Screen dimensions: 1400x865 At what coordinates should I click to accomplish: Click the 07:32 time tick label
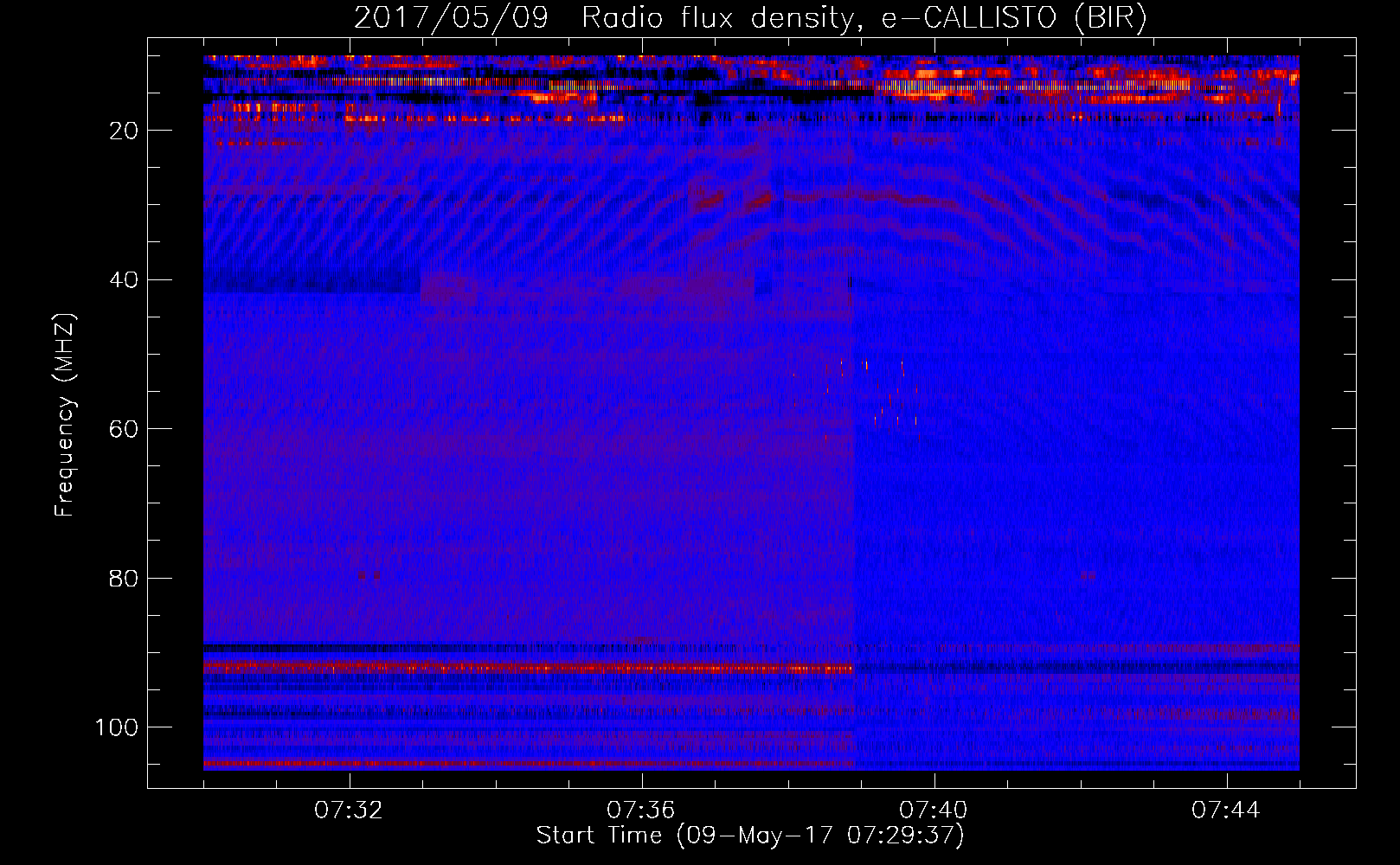[349, 811]
